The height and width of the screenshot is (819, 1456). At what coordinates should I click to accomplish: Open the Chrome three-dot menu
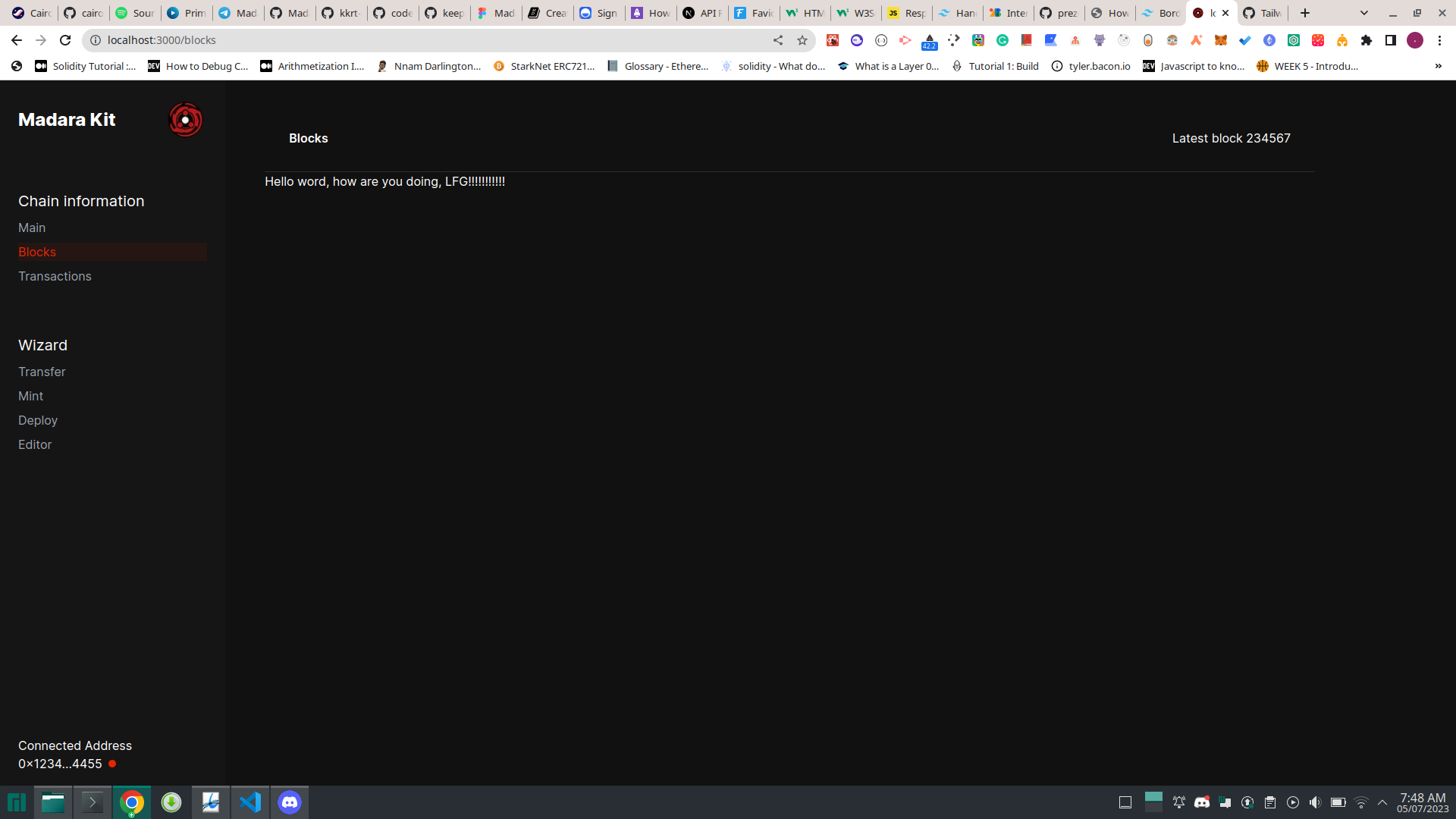tap(1439, 40)
